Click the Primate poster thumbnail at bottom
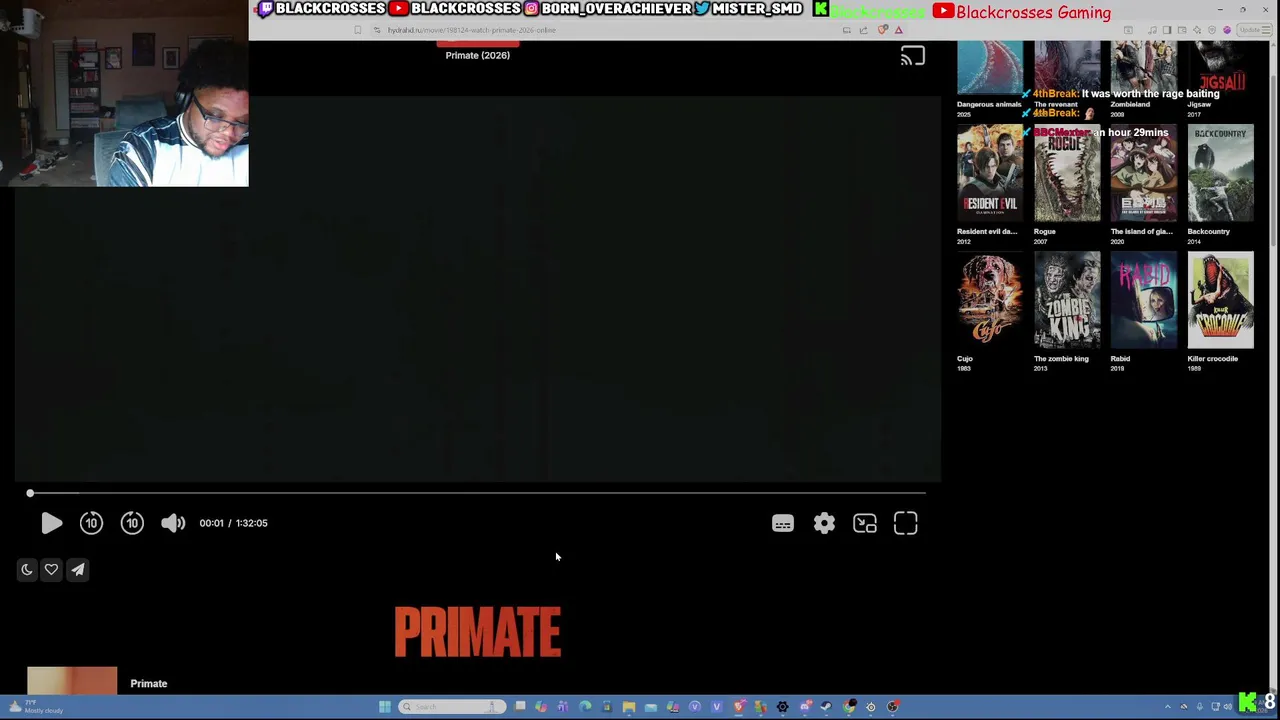Viewport: 1280px width, 720px height. [72, 680]
